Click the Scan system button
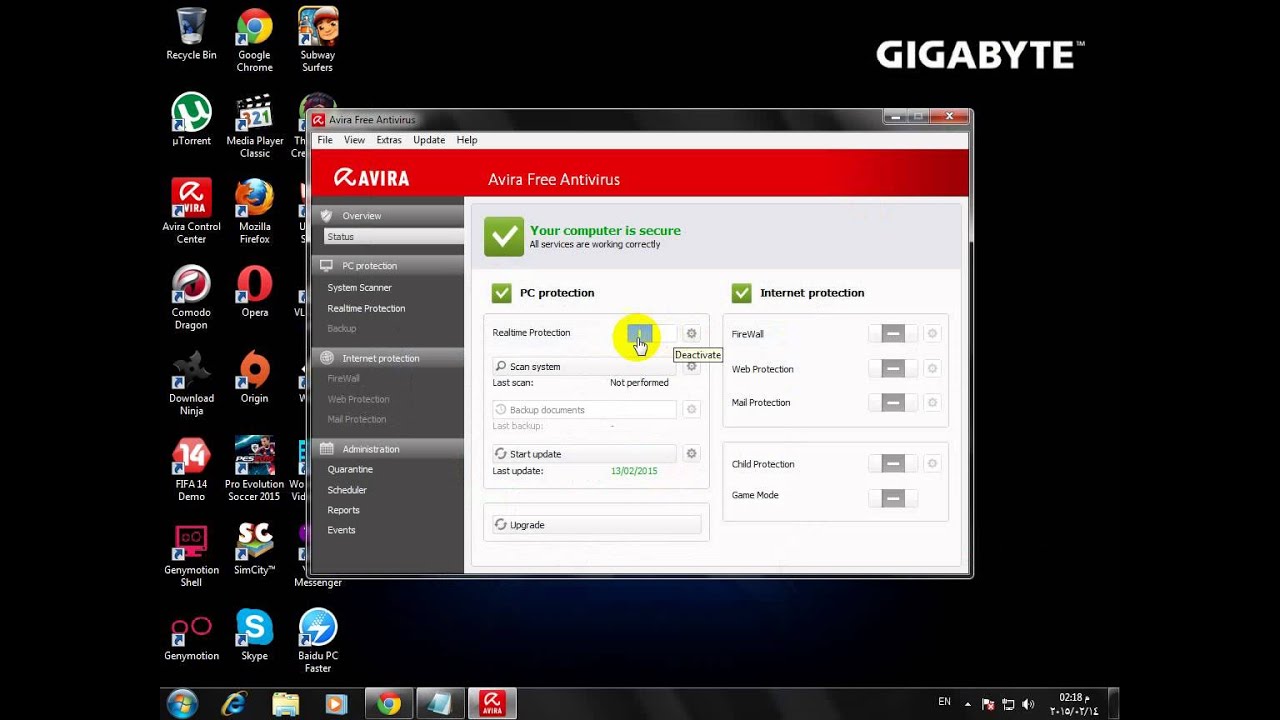Viewport: 1280px width, 720px height. pos(584,367)
